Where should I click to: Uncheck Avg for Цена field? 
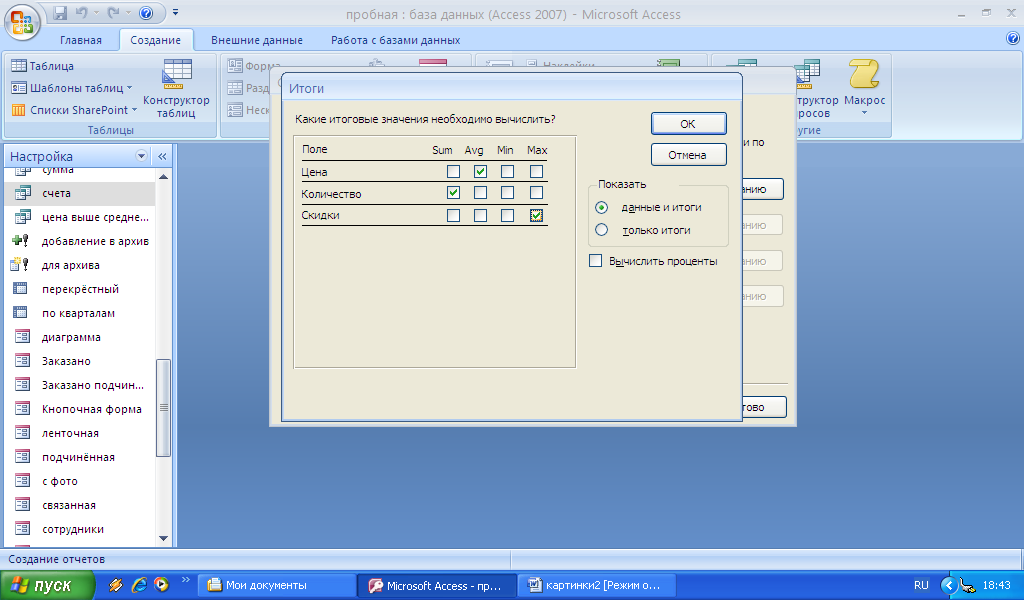(481, 172)
